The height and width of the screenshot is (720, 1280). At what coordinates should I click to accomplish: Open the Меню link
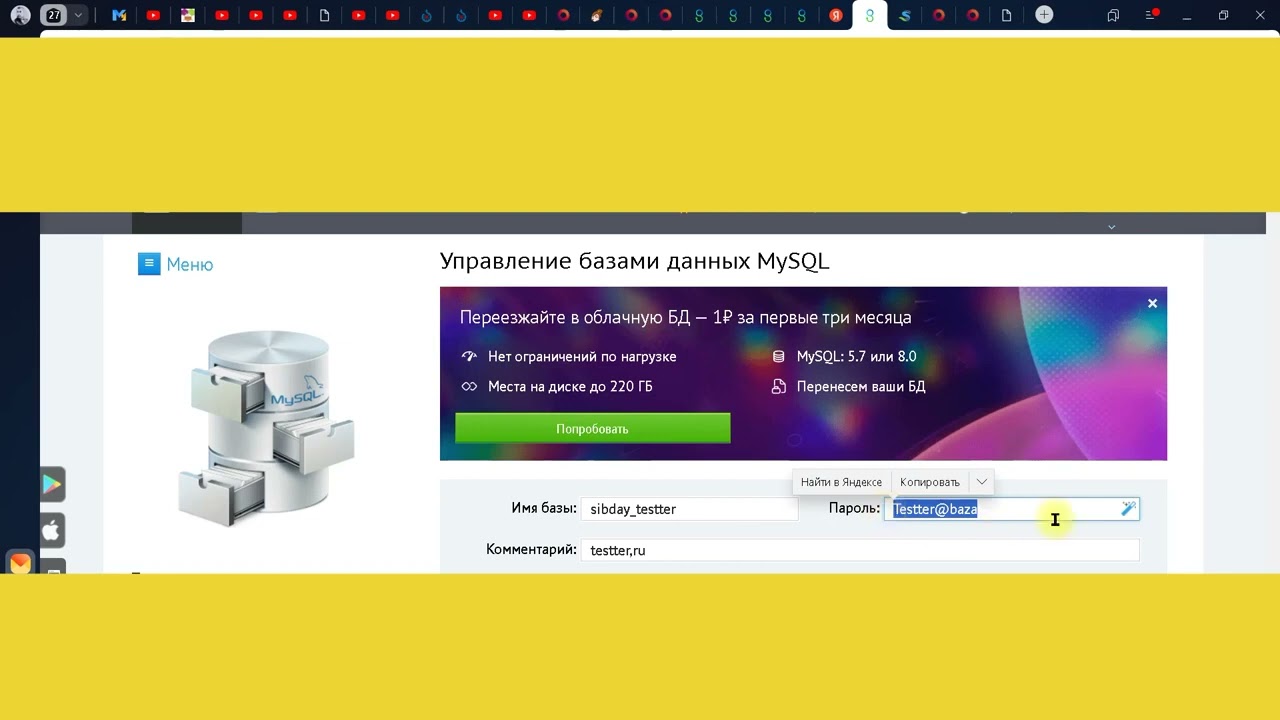tap(189, 264)
